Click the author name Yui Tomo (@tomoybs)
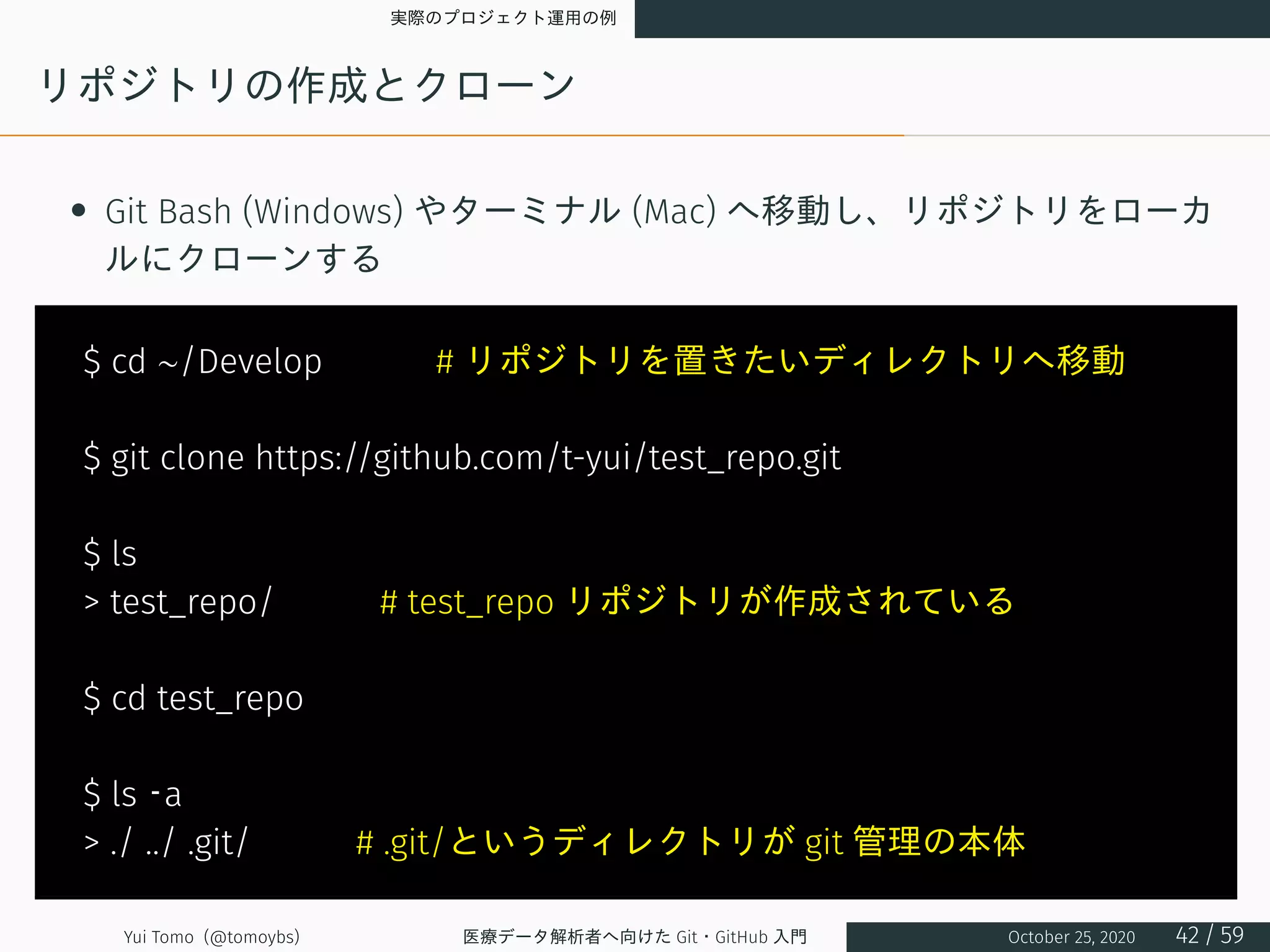The width and height of the screenshot is (1270, 952). [211, 937]
